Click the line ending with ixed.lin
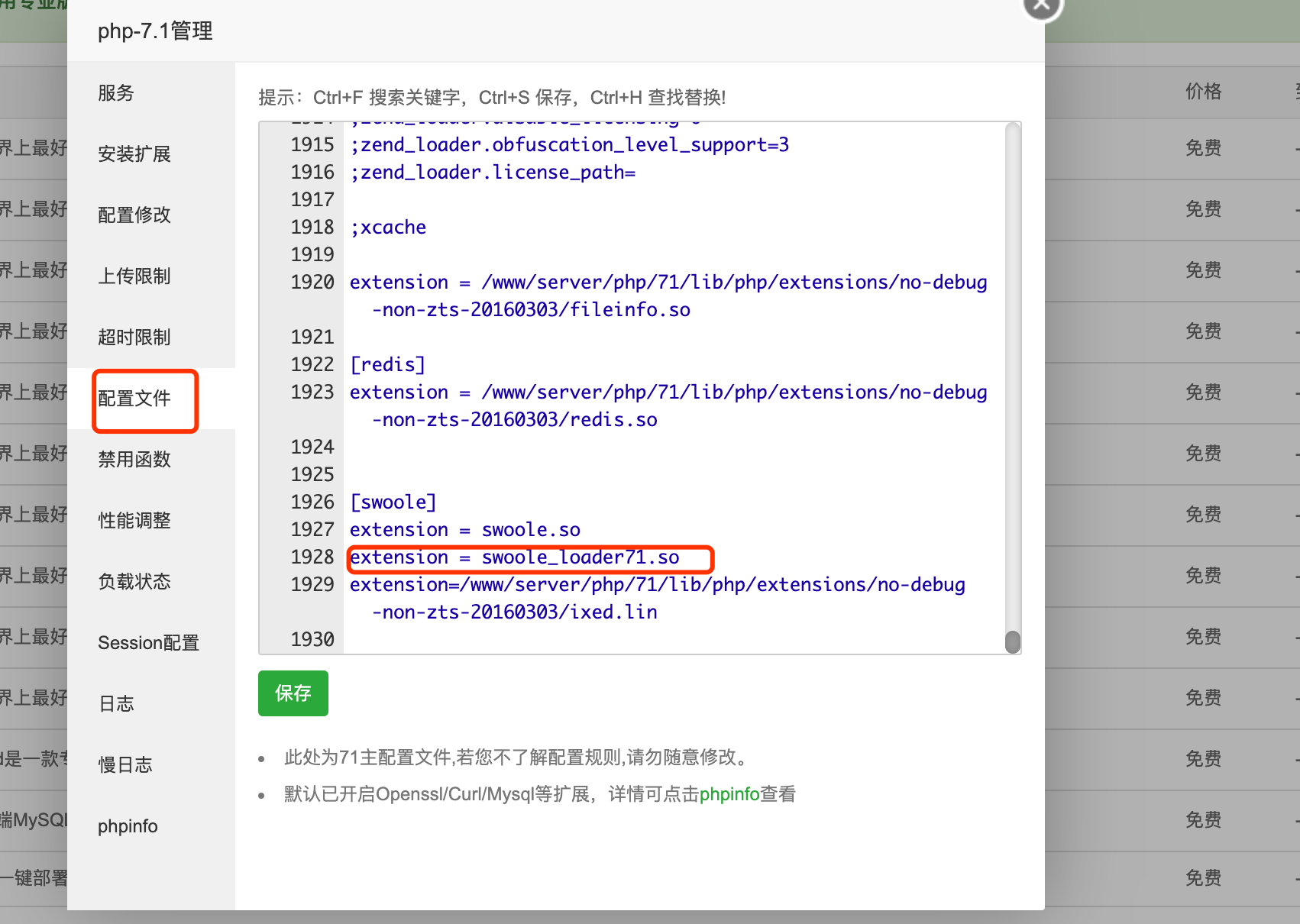Image resolution: width=1300 pixels, height=924 pixels. coord(658,599)
